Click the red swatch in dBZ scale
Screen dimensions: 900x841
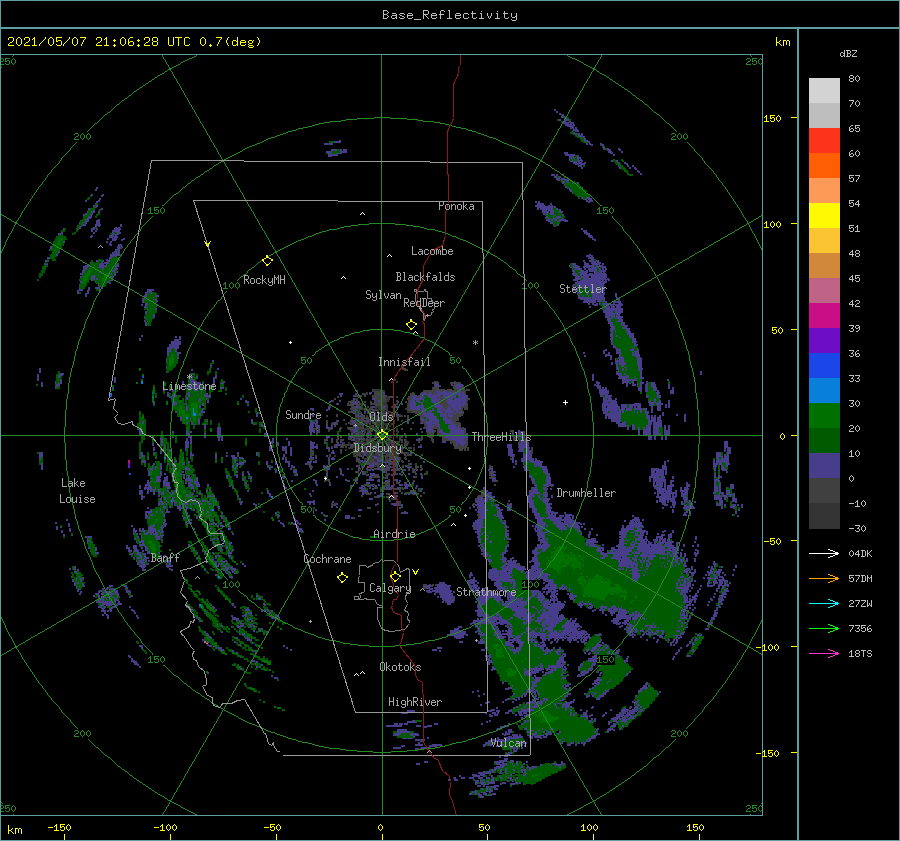824,141
